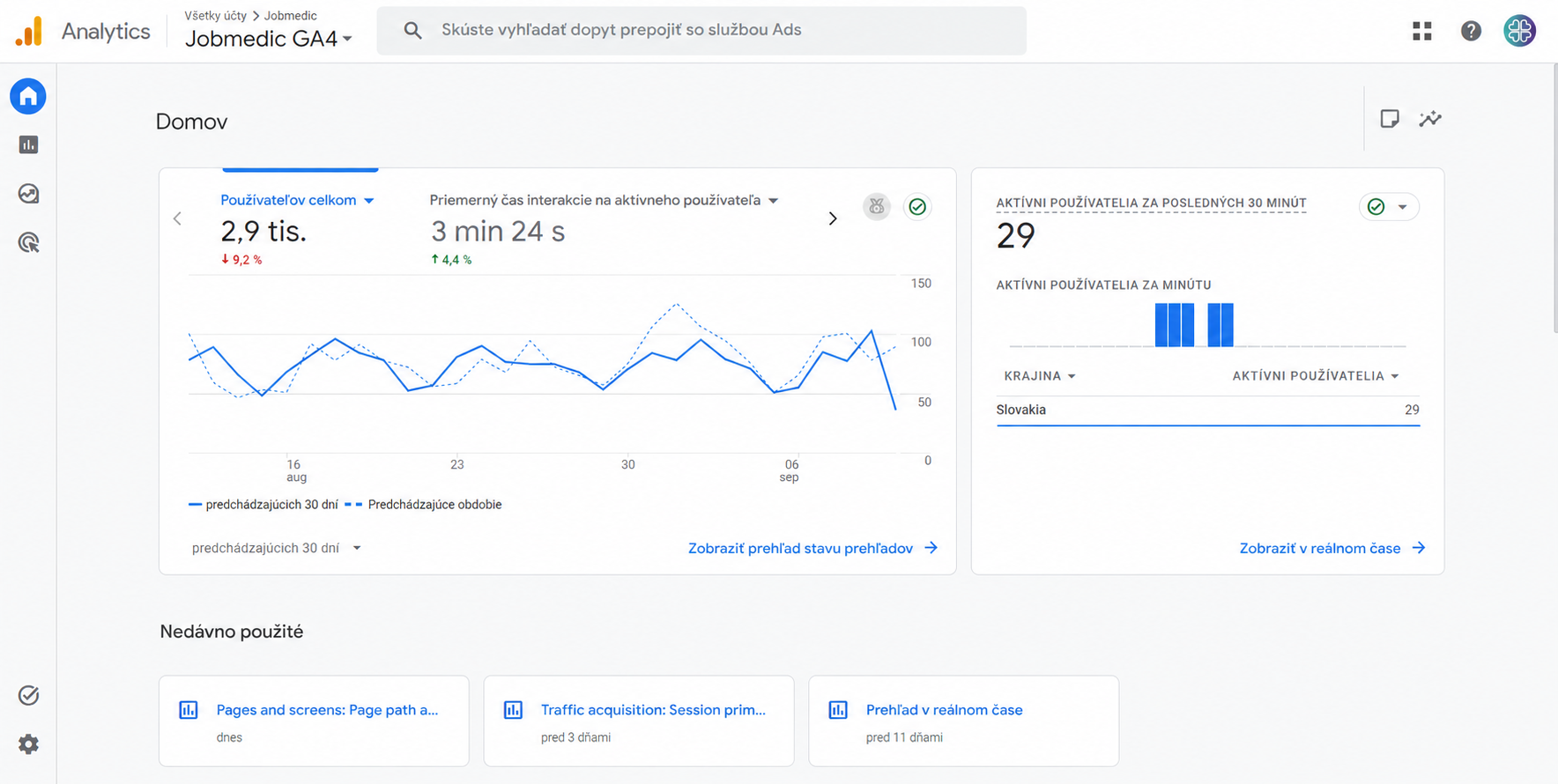
Task: Open Advertising from the sidebar cursor-target icon
Action: [x=28, y=242]
